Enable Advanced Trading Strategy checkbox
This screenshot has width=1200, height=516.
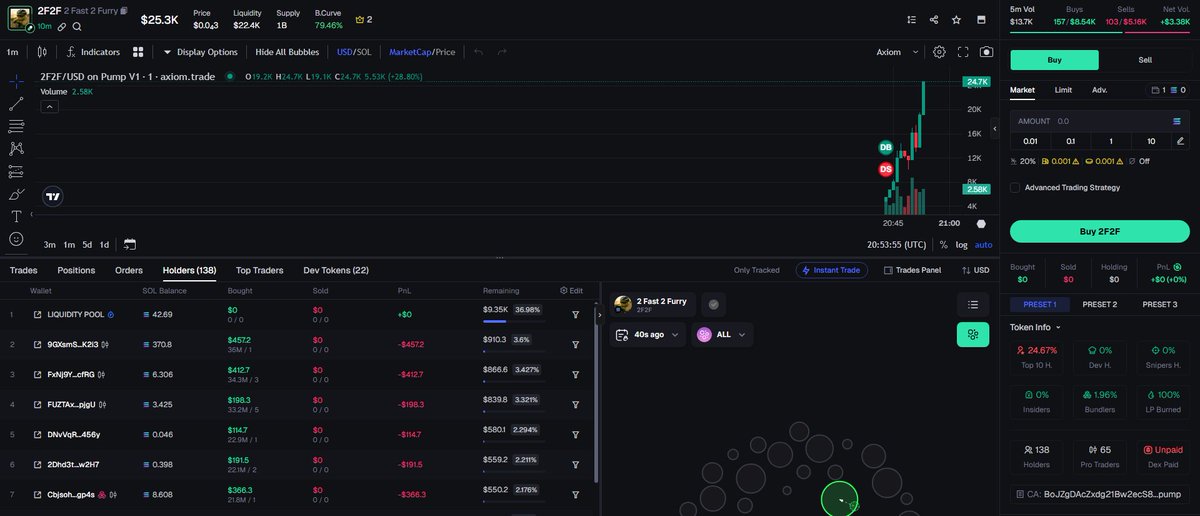(x=1015, y=187)
